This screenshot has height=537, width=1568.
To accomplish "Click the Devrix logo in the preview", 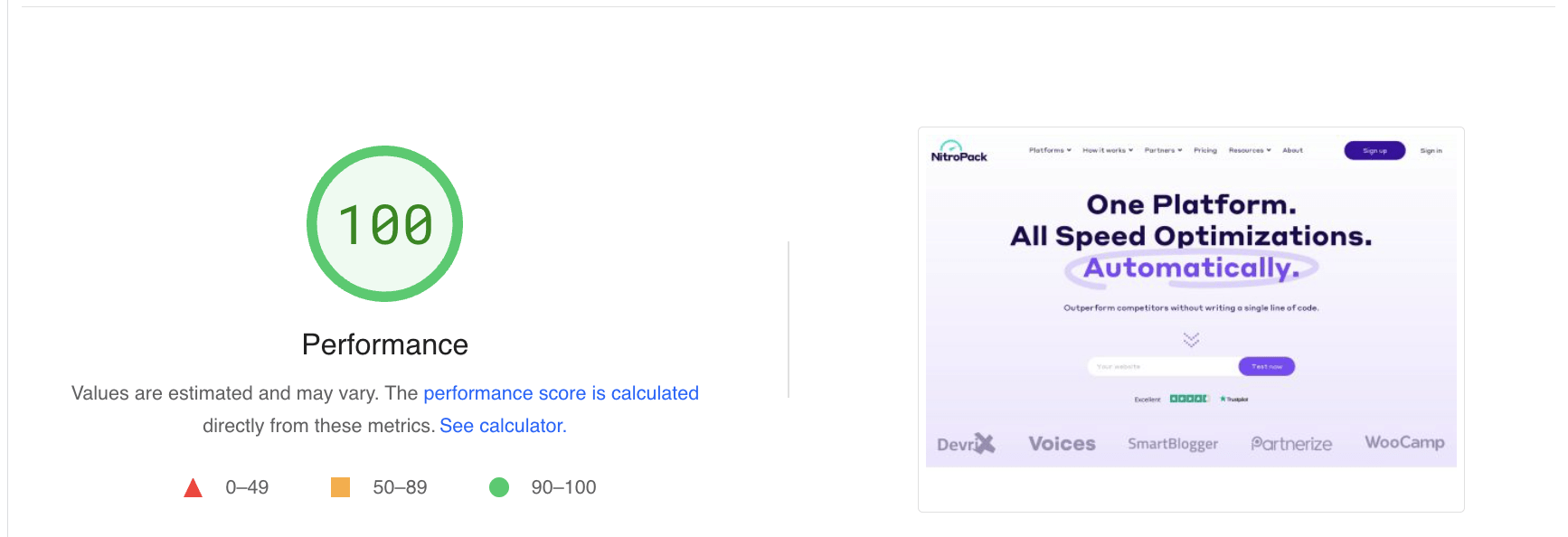I will pos(966,444).
